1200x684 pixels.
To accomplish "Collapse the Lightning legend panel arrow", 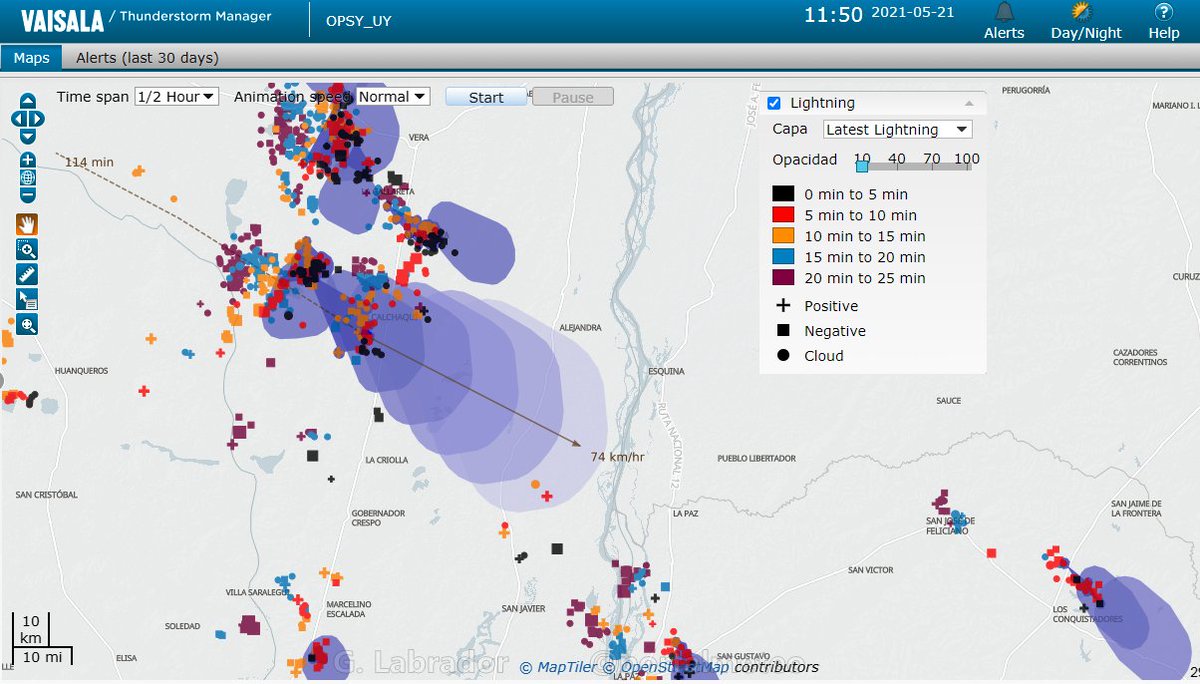I will tap(968, 103).
